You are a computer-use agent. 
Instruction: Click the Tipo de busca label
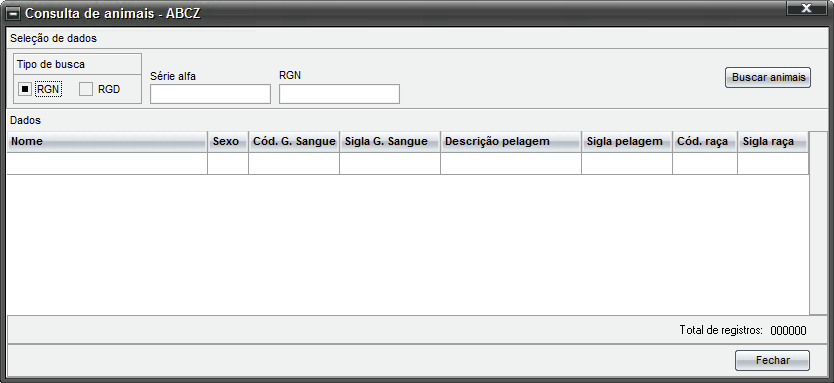pyautogui.click(x=51, y=64)
